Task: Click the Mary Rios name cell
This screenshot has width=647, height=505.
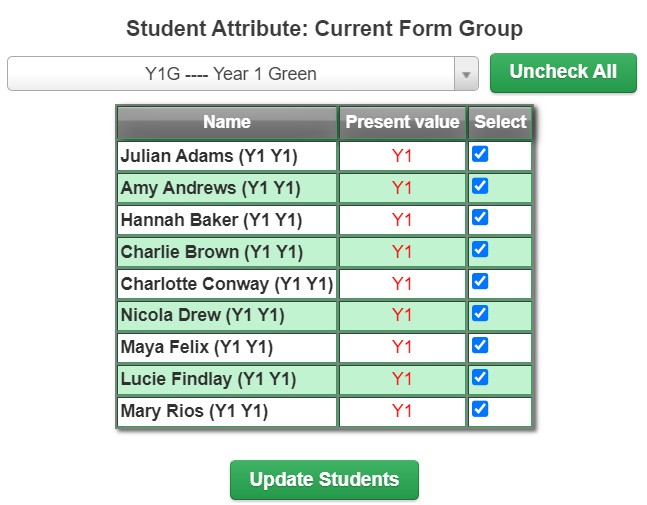Action: [x=227, y=411]
